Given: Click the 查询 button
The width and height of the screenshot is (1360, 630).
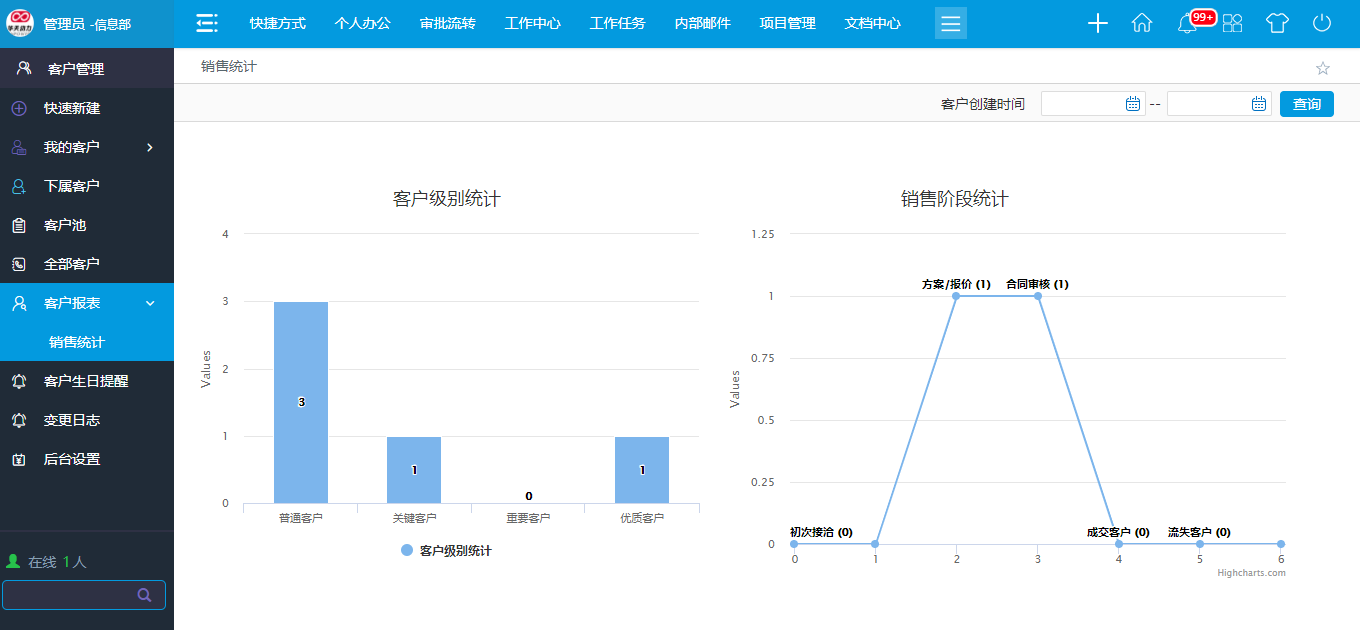Looking at the screenshot, I should click(x=1306, y=104).
